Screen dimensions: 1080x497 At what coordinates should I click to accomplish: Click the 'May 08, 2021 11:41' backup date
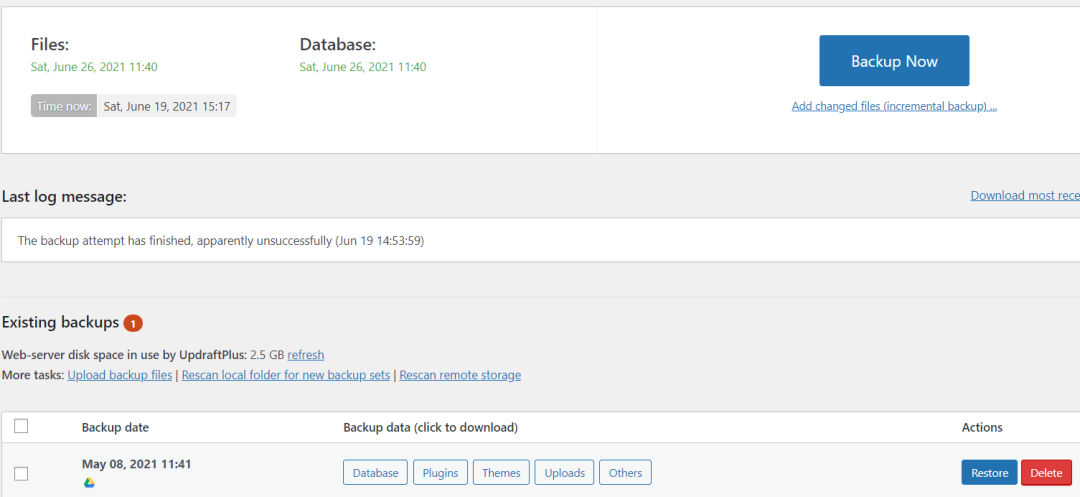click(x=136, y=464)
